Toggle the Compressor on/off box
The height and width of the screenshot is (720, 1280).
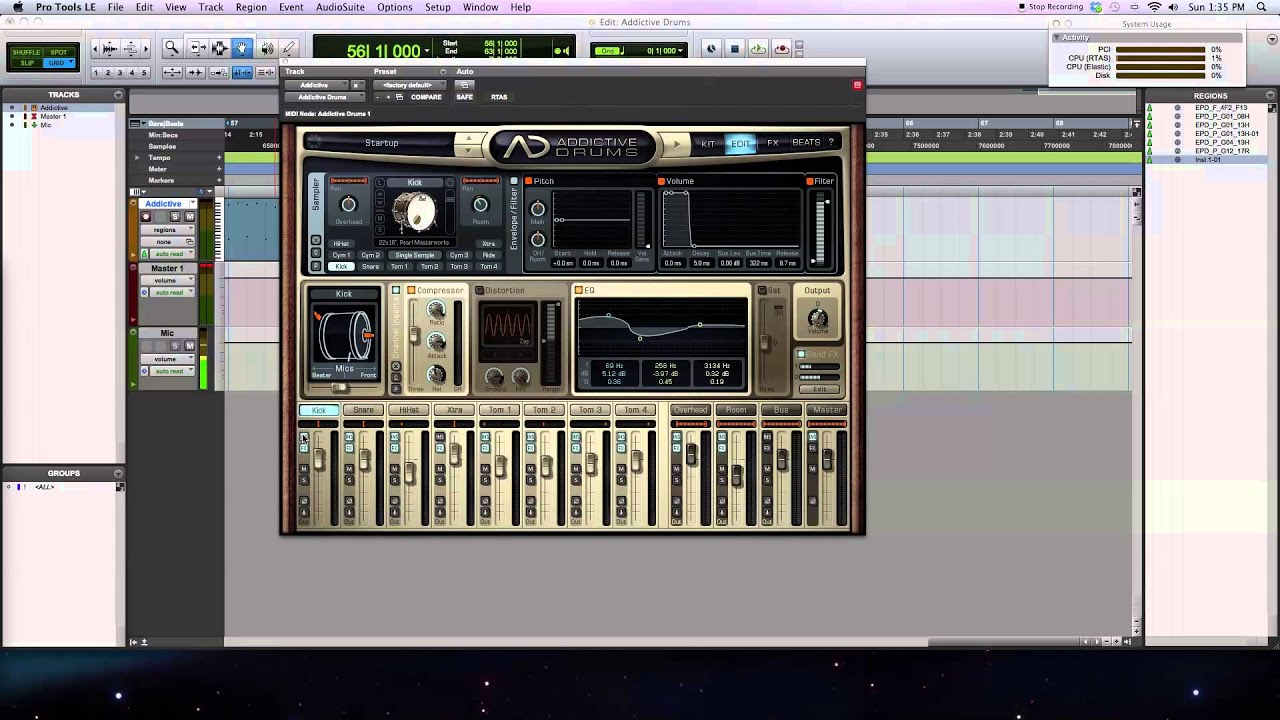[x=411, y=291]
